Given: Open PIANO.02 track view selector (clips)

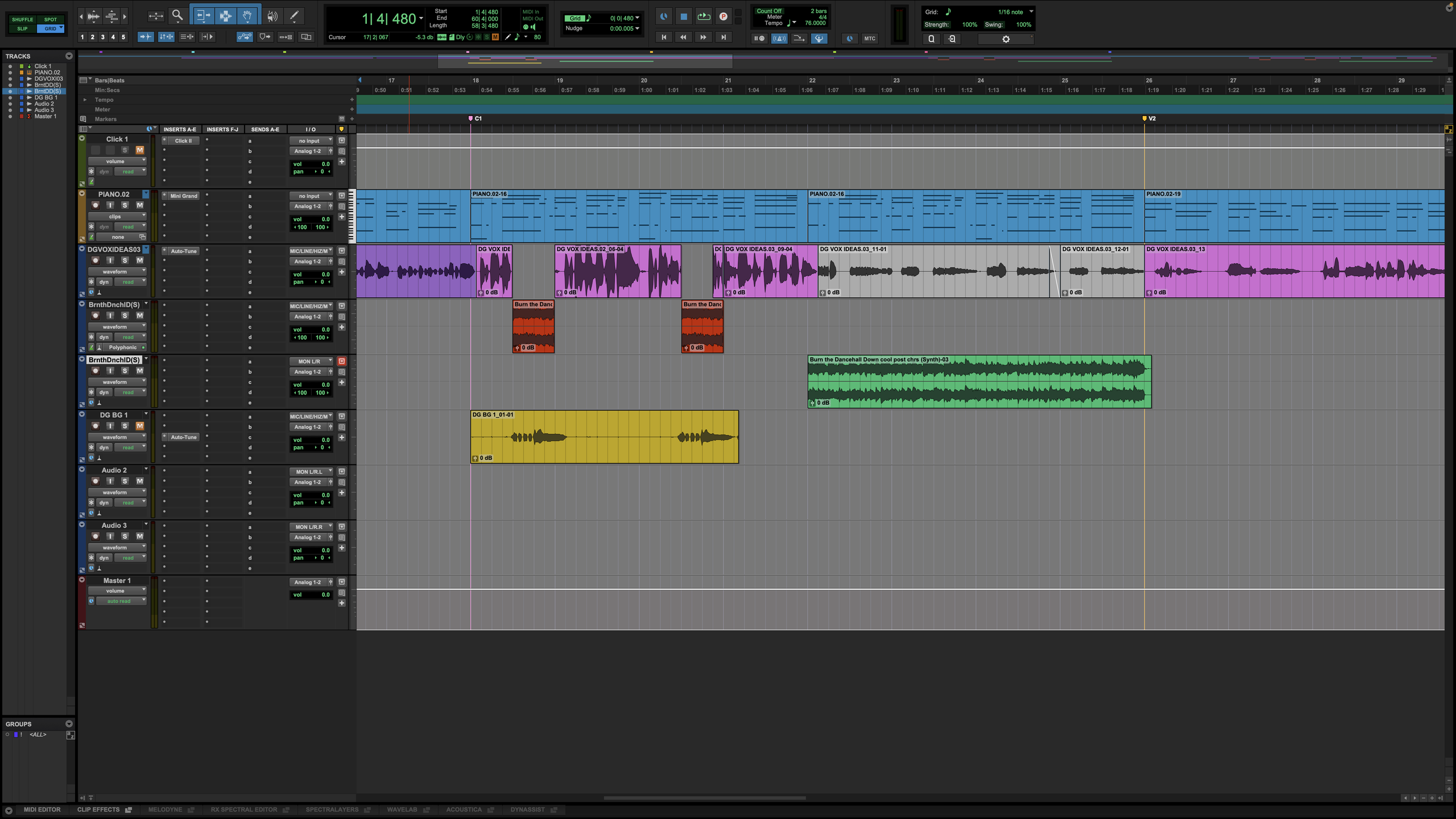Looking at the screenshot, I should click(117, 217).
